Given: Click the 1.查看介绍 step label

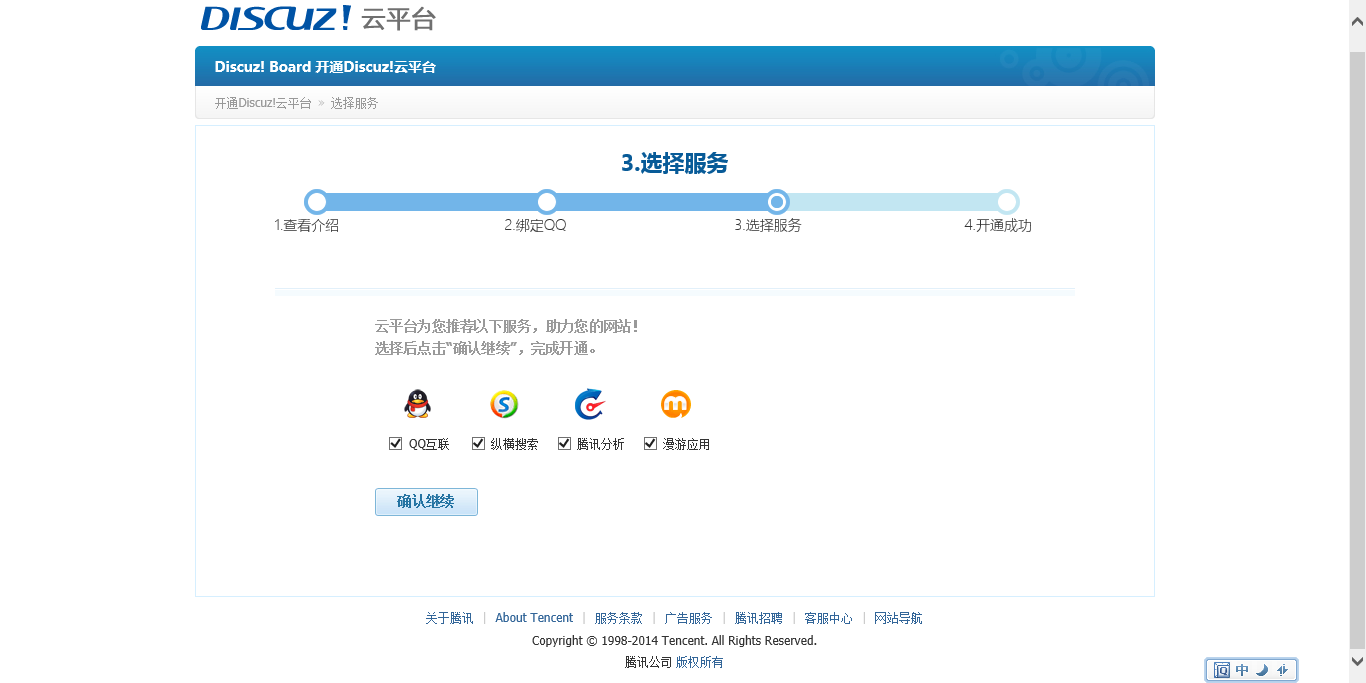Looking at the screenshot, I should [307, 226].
